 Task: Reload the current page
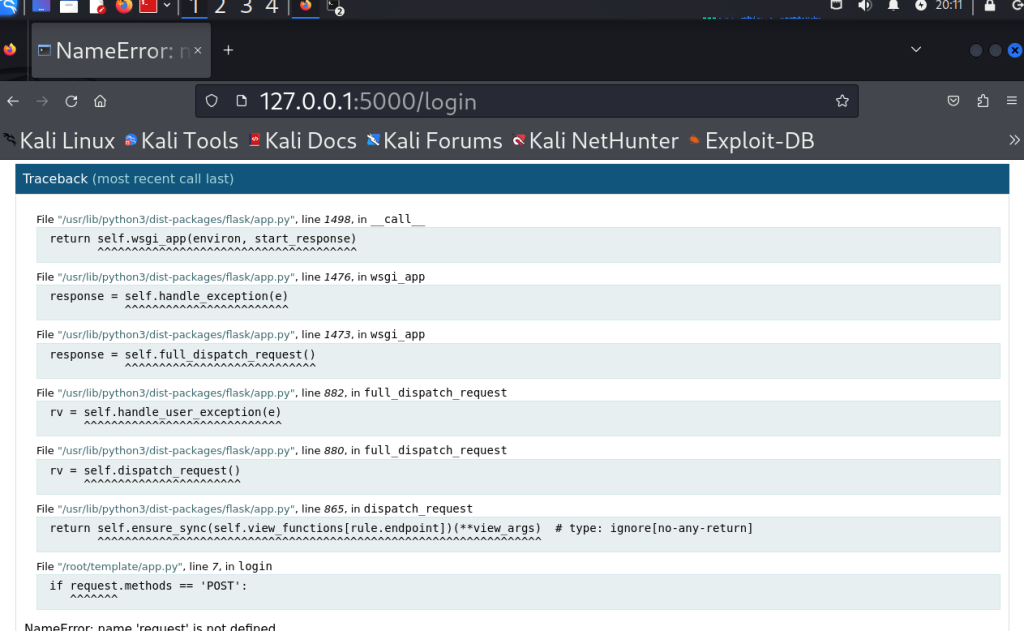tap(71, 101)
